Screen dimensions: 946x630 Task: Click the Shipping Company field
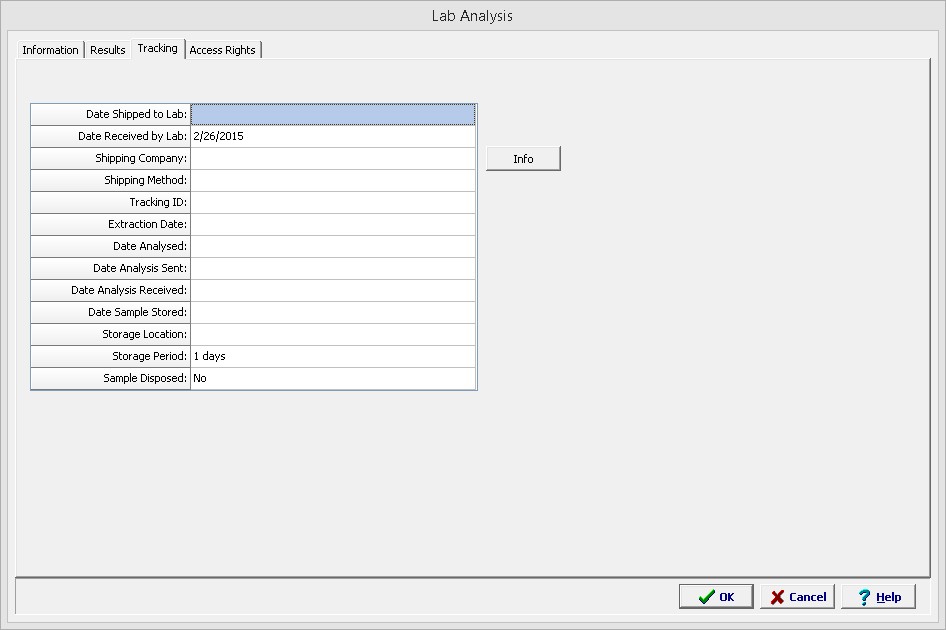click(332, 159)
